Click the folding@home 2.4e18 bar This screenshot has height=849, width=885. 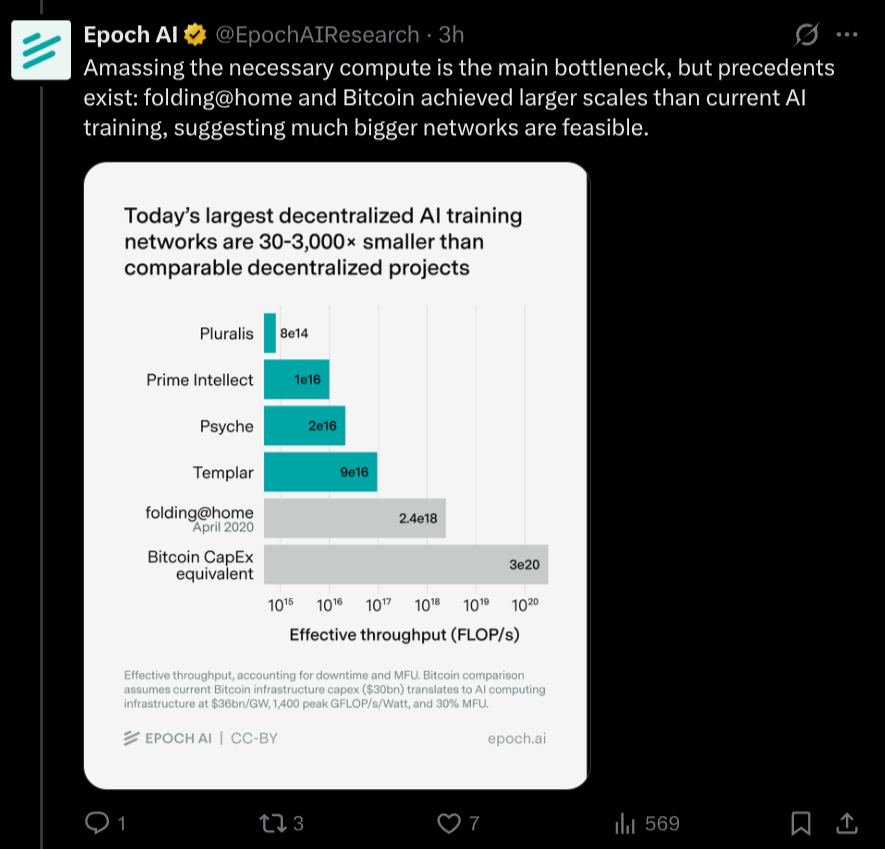tap(354, 518)
